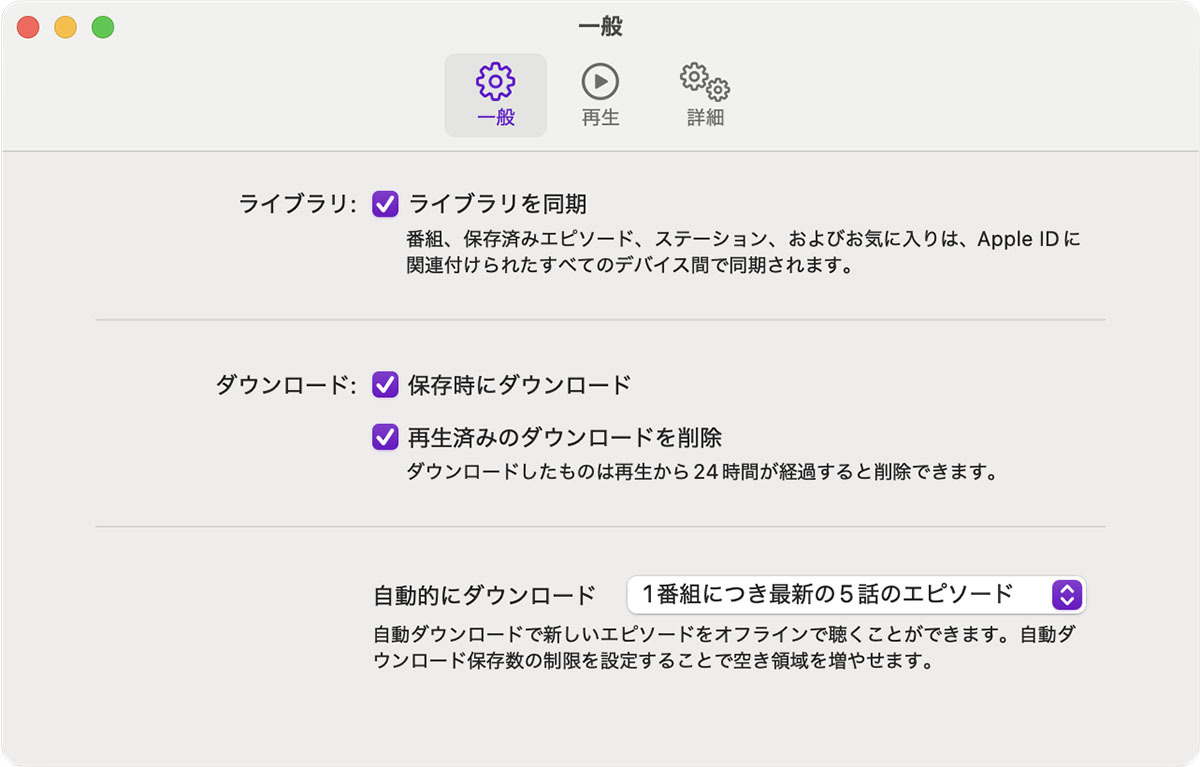The width and height of the screenshot is (1200, 767).
Task: Click the 再生済みのダウンロードを削除 label text
Action: coord(565,438)
